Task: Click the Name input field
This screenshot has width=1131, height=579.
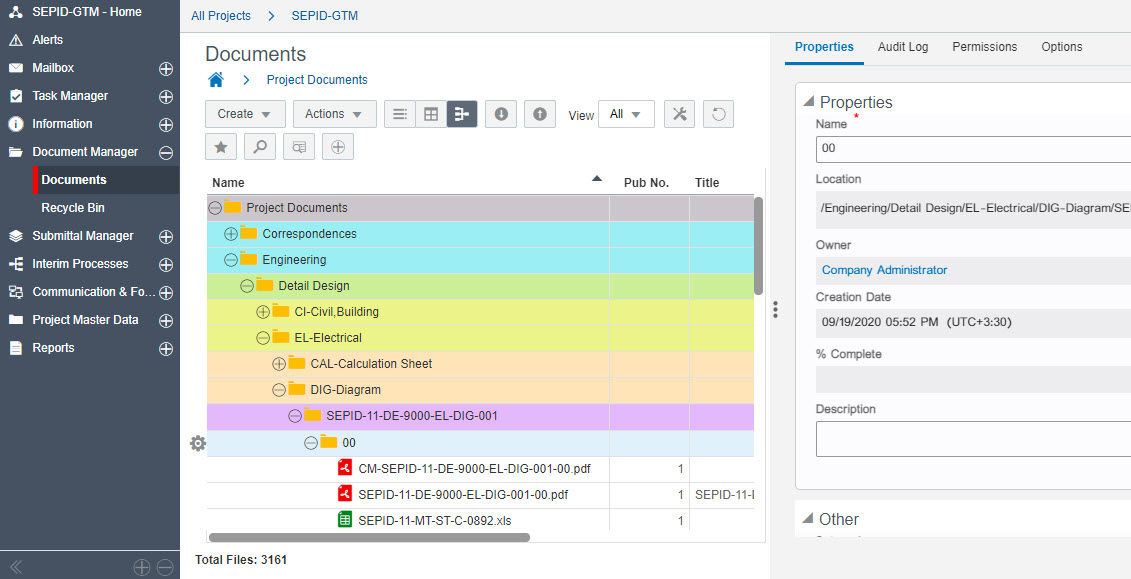Action: 972,149
